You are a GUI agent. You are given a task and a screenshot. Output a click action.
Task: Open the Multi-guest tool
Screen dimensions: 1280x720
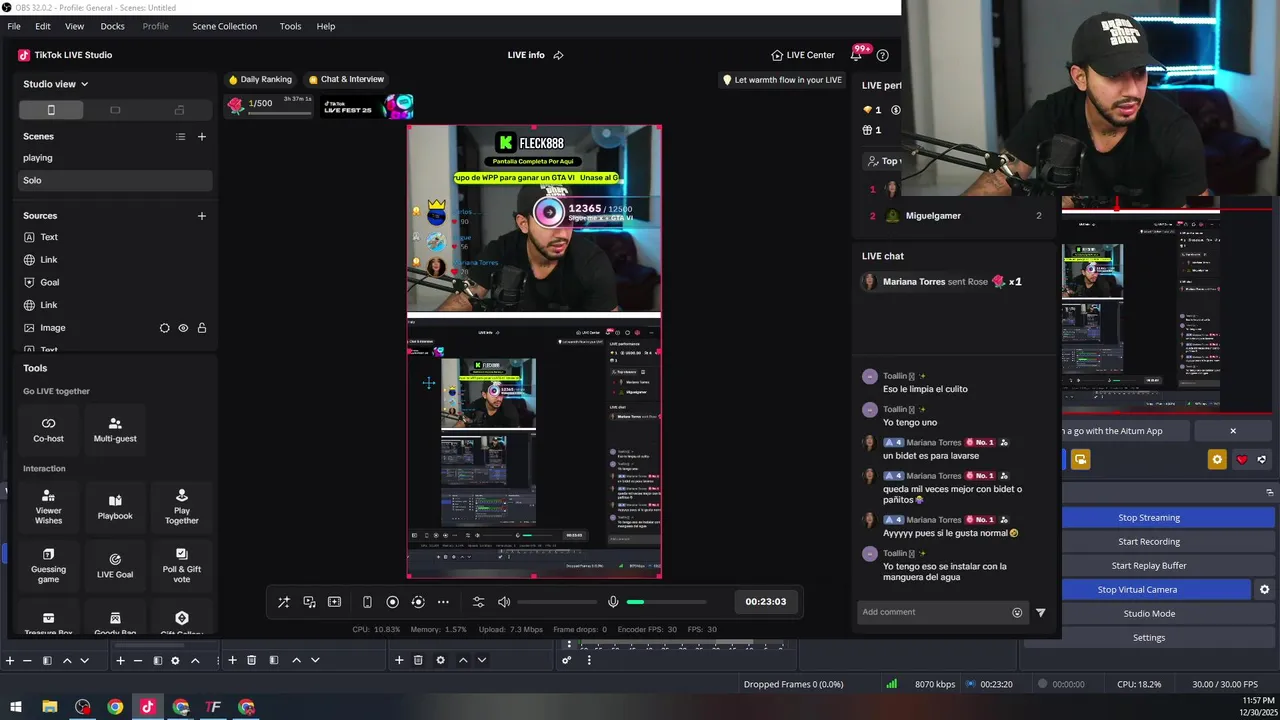(115, 429)
